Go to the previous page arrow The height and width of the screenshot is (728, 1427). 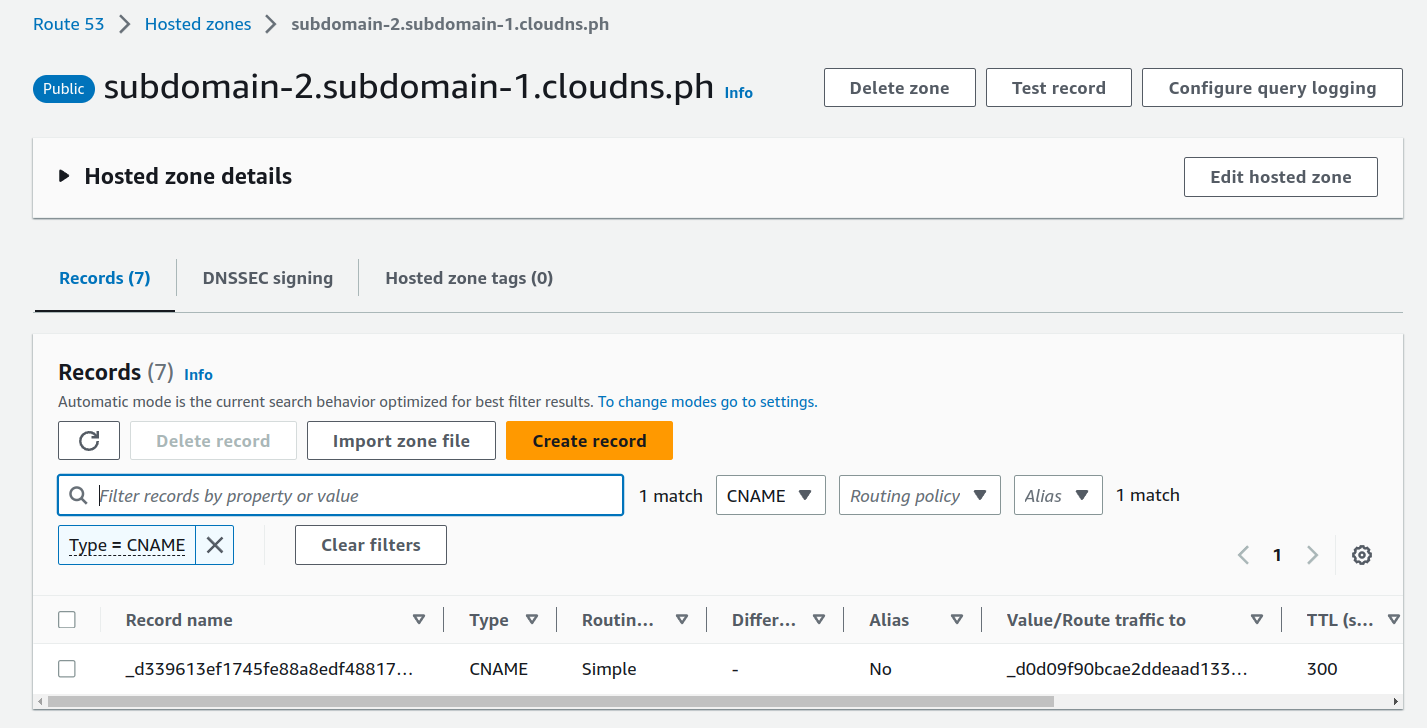1243,555
